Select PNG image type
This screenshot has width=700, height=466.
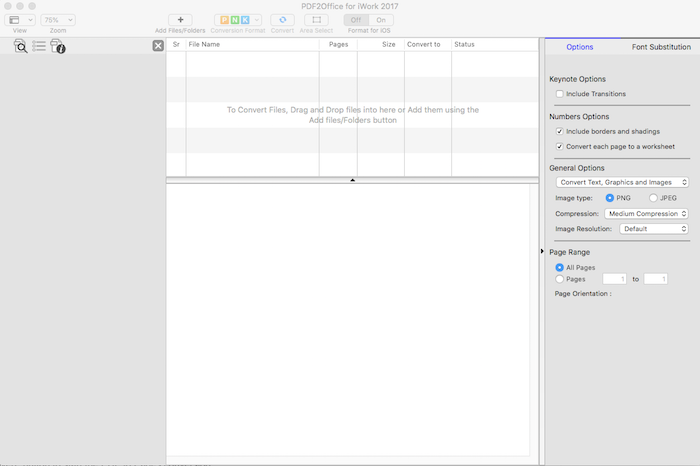click(x=609, y=198)
